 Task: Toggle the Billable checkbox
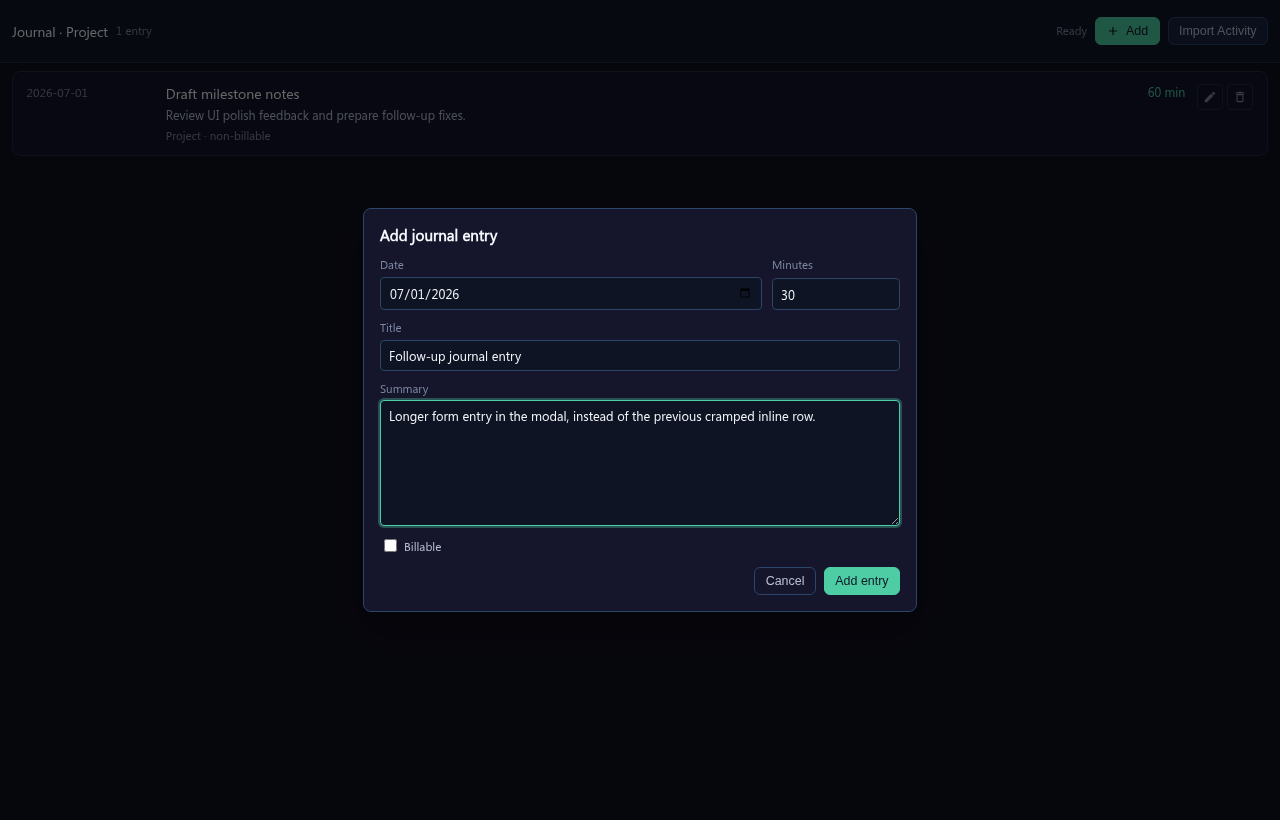click(390, 546)
